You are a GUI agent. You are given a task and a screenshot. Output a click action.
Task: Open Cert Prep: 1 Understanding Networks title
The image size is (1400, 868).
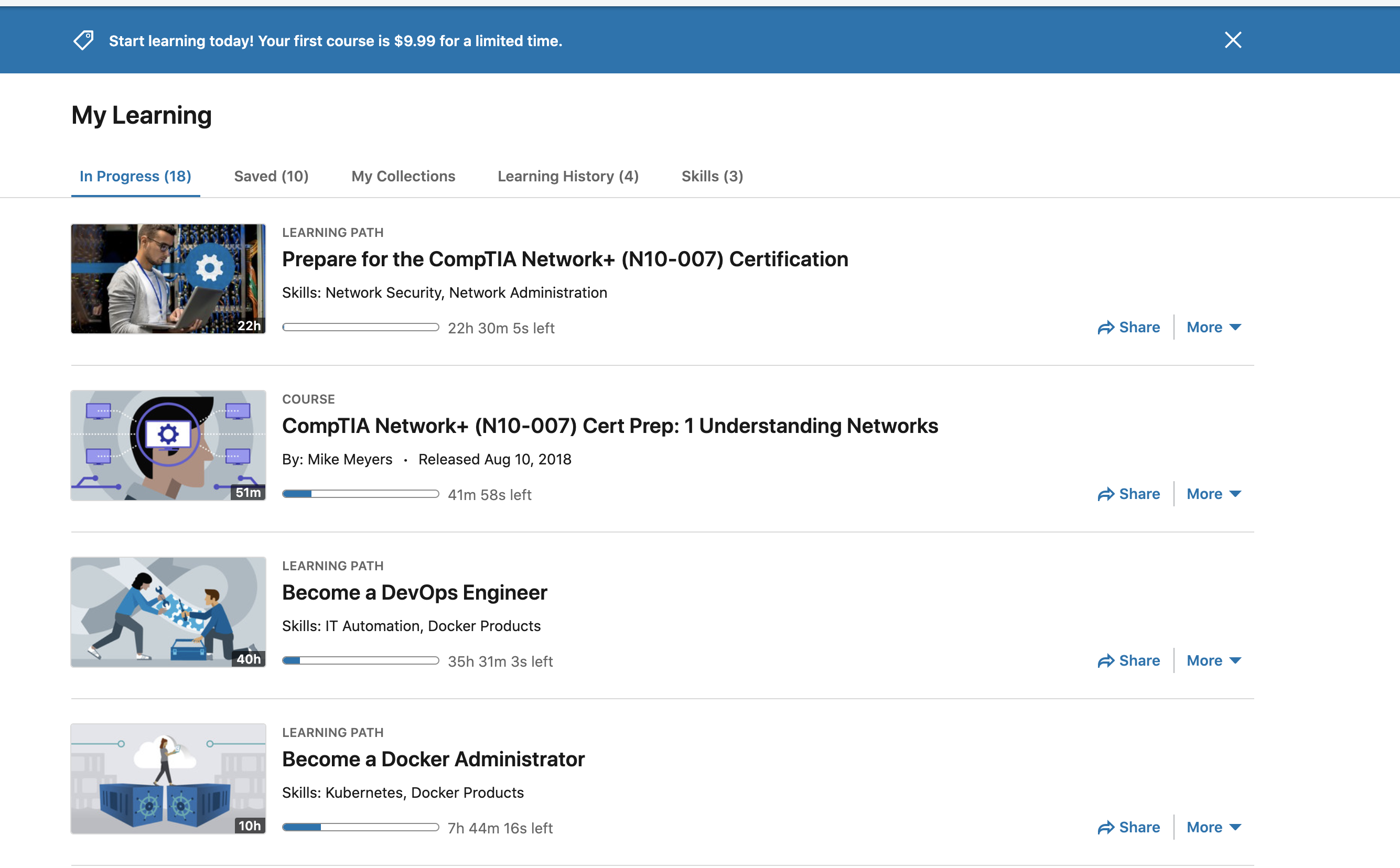(x=610, y=426)
